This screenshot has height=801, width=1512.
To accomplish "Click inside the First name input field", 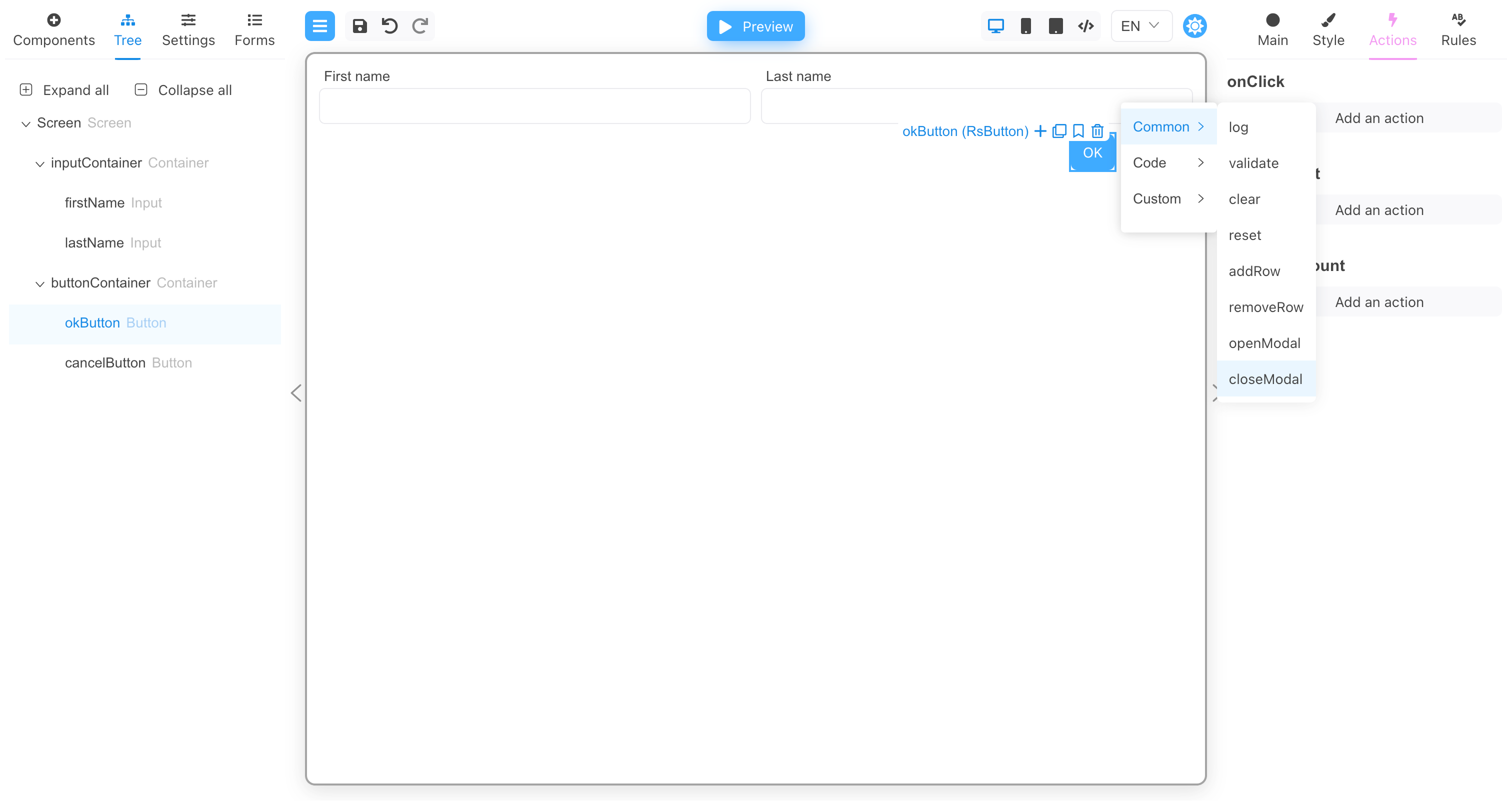I will [534, 105].
